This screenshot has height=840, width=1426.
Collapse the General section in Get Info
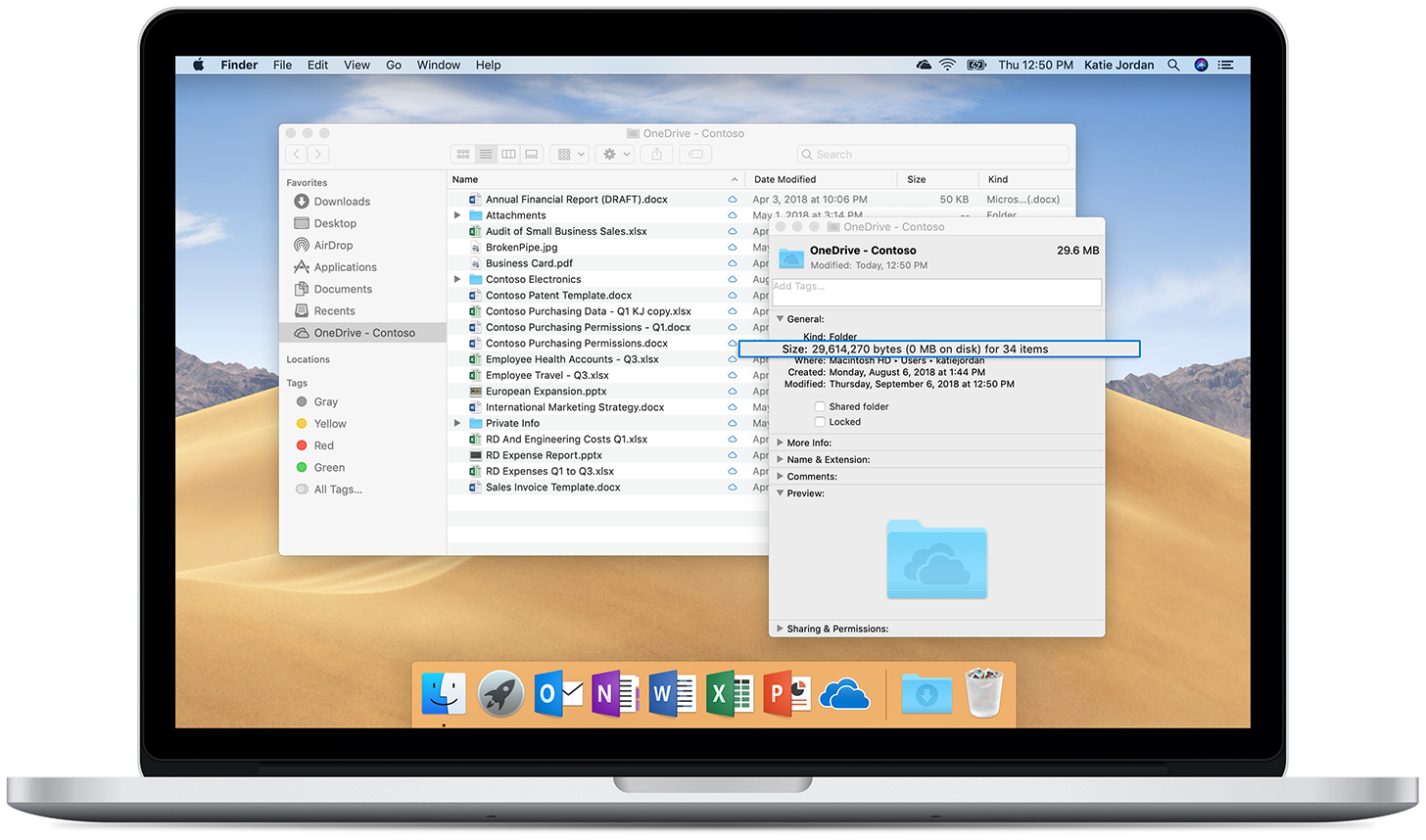pyautogui.click(x=779, y=319)
